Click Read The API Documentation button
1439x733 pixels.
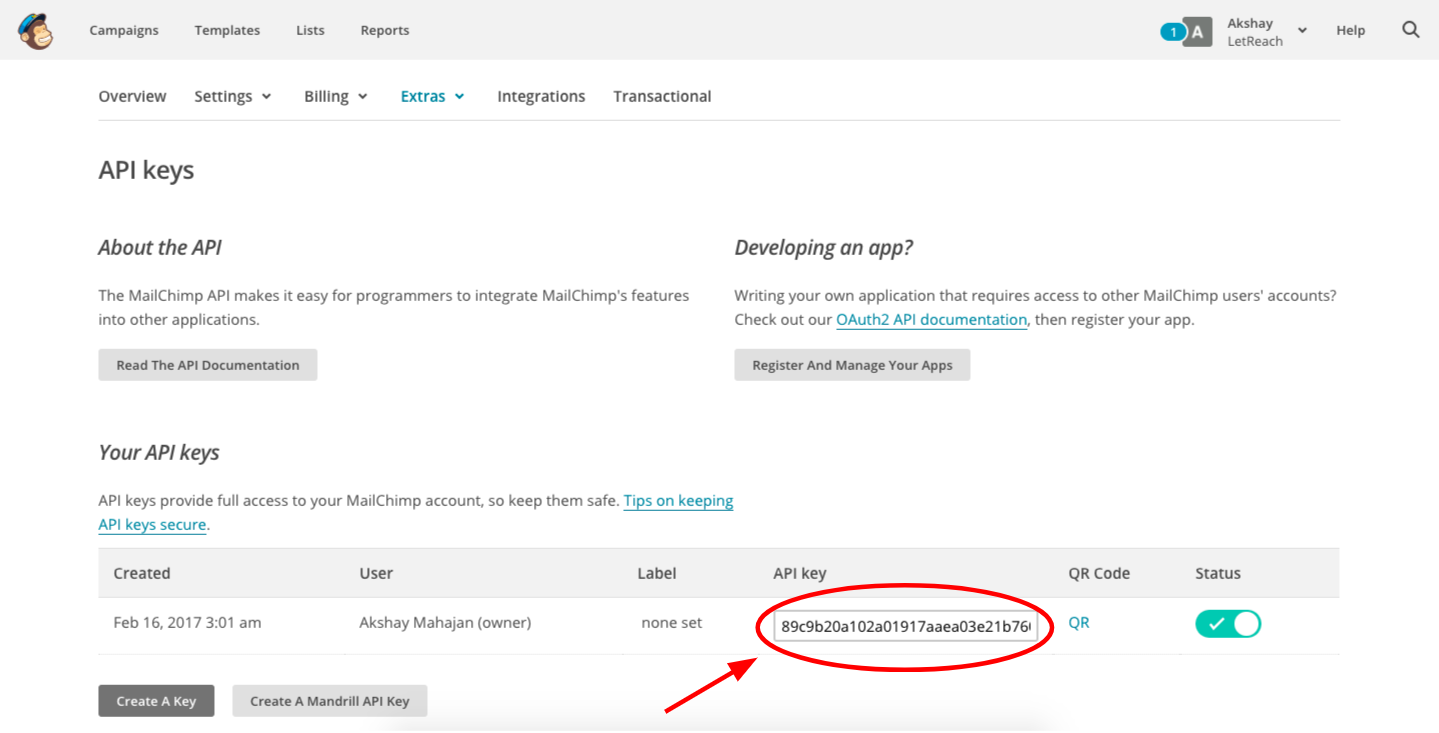[x=208, y=365]
